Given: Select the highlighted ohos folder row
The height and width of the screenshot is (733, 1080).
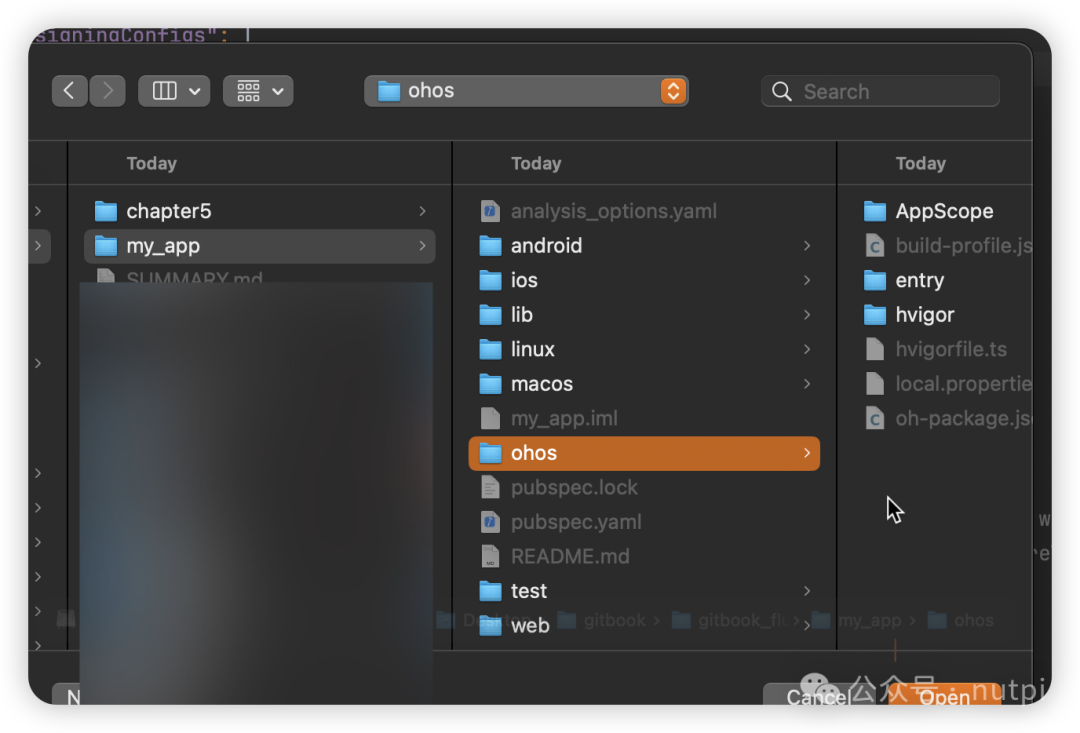Looking at the screenshot, I should coord(644,453).
